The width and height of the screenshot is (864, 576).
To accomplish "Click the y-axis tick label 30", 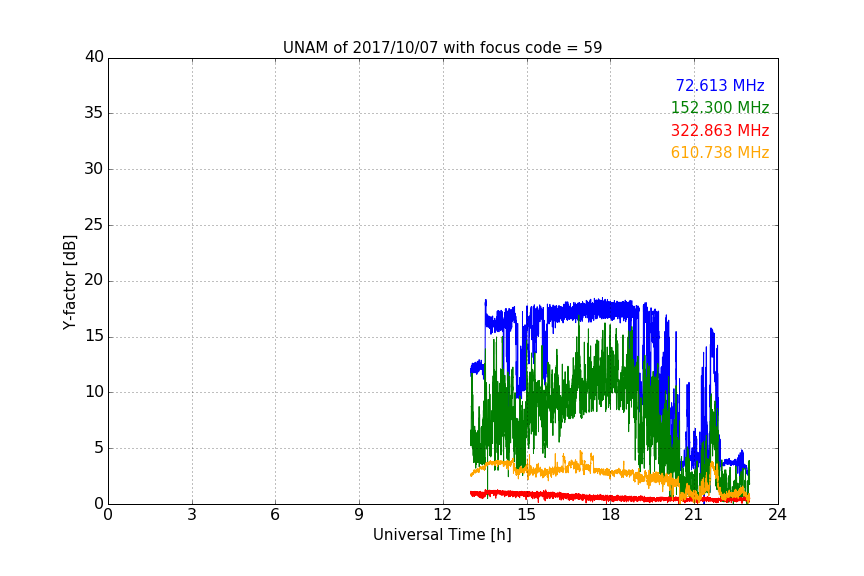I will pos(94,169).
